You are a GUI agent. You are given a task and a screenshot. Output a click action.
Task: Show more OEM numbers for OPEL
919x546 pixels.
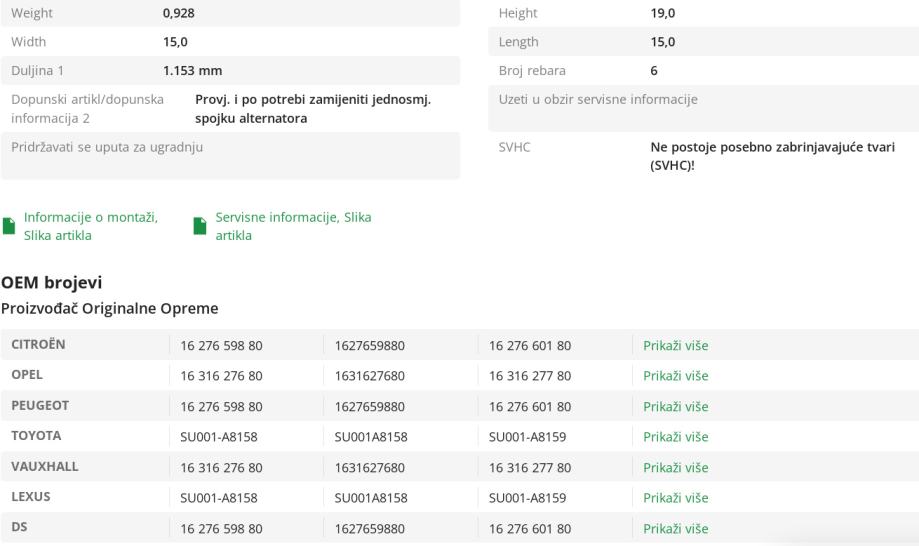click(675, 376)
